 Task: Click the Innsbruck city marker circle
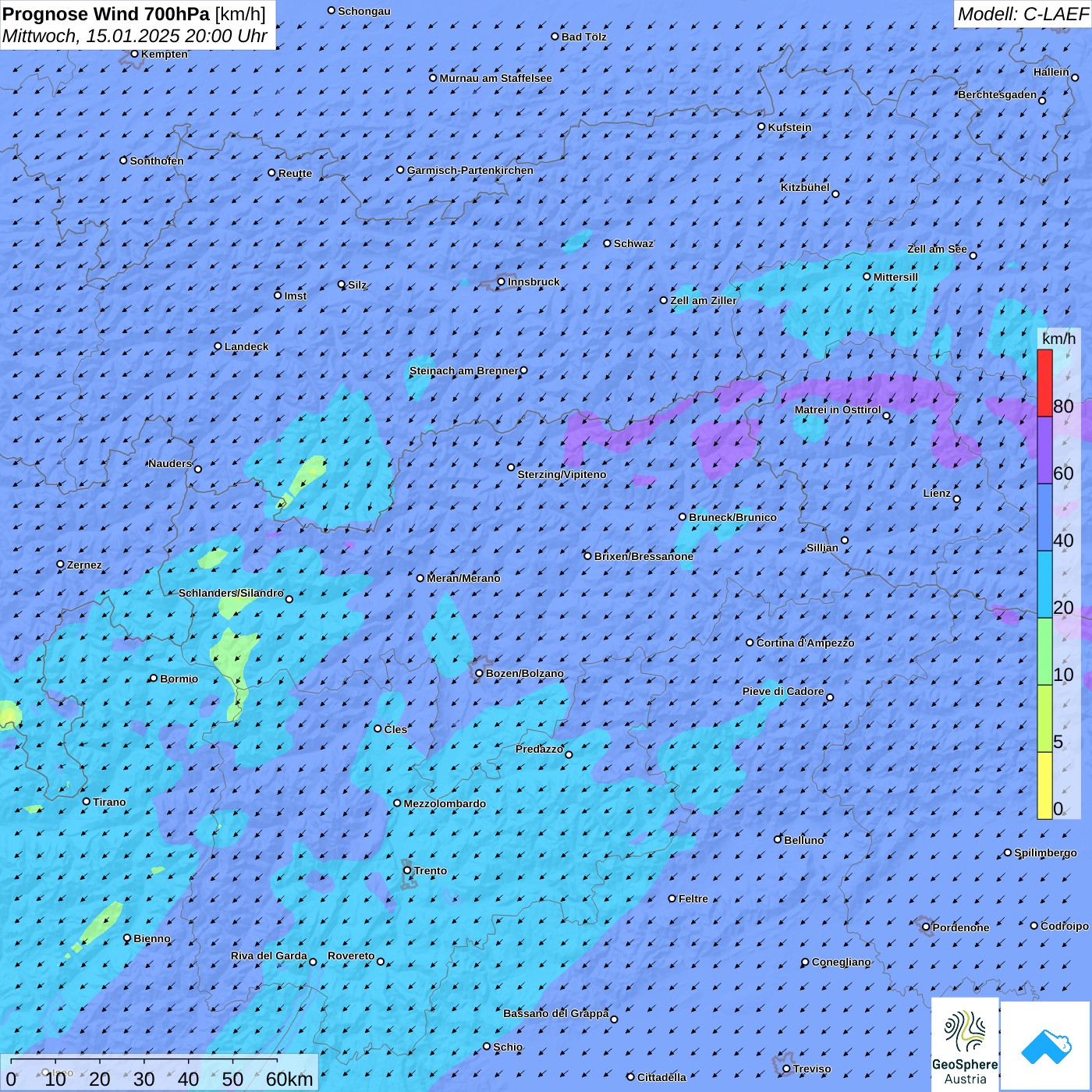click(502, 282)
